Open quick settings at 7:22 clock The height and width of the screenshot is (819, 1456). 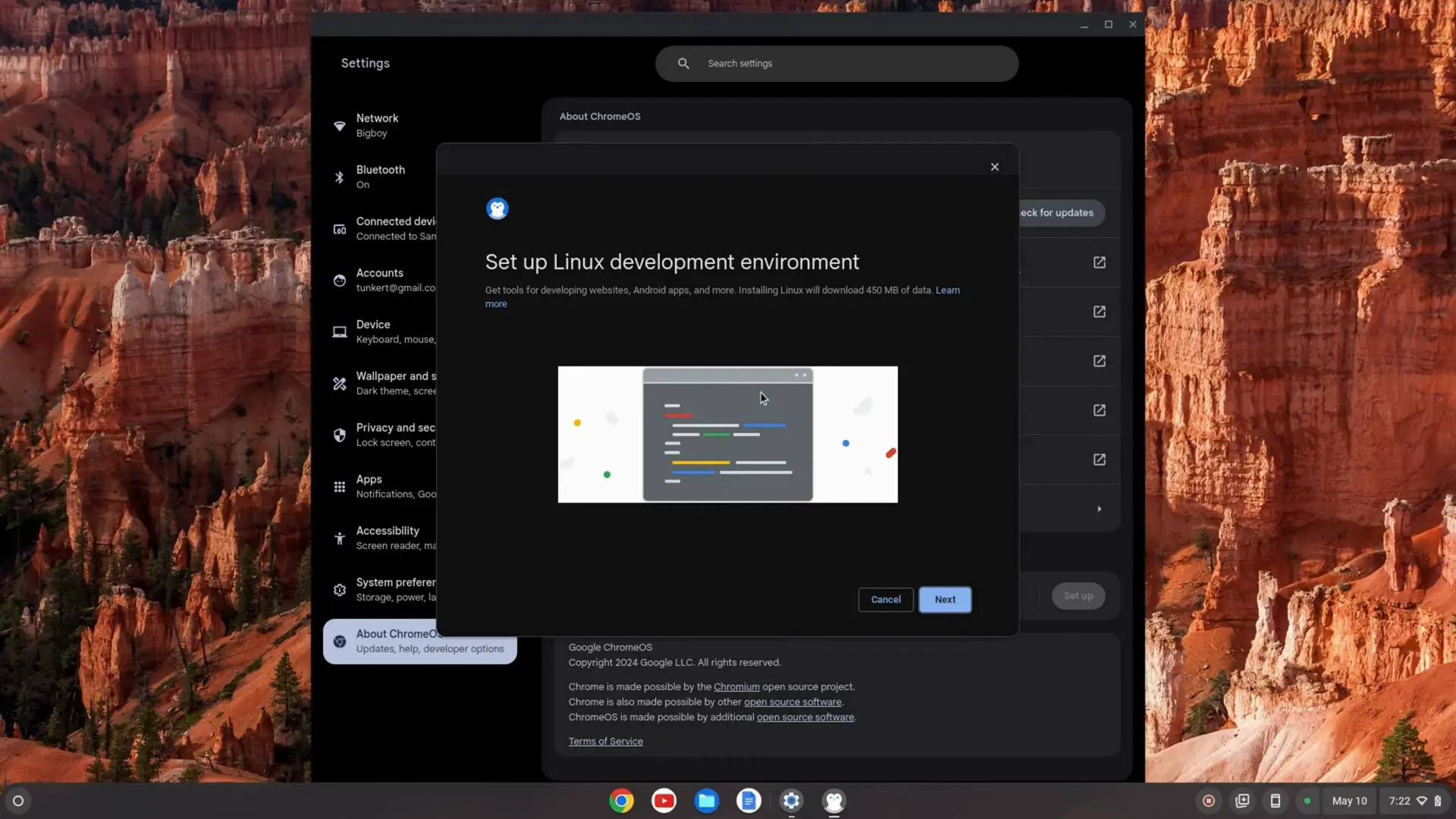click(1415, 801)
